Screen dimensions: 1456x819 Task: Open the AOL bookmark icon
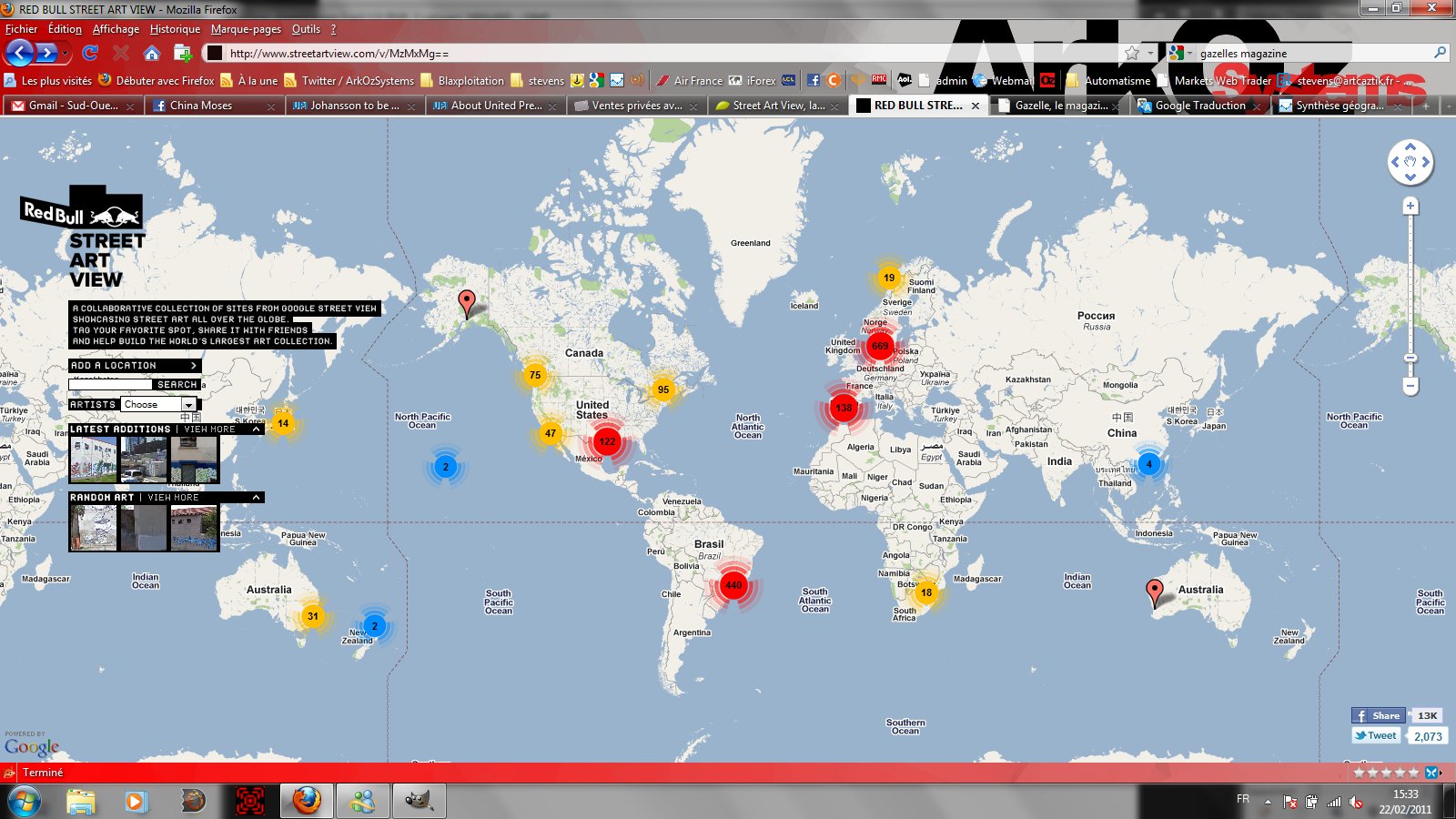coord(905,80)
